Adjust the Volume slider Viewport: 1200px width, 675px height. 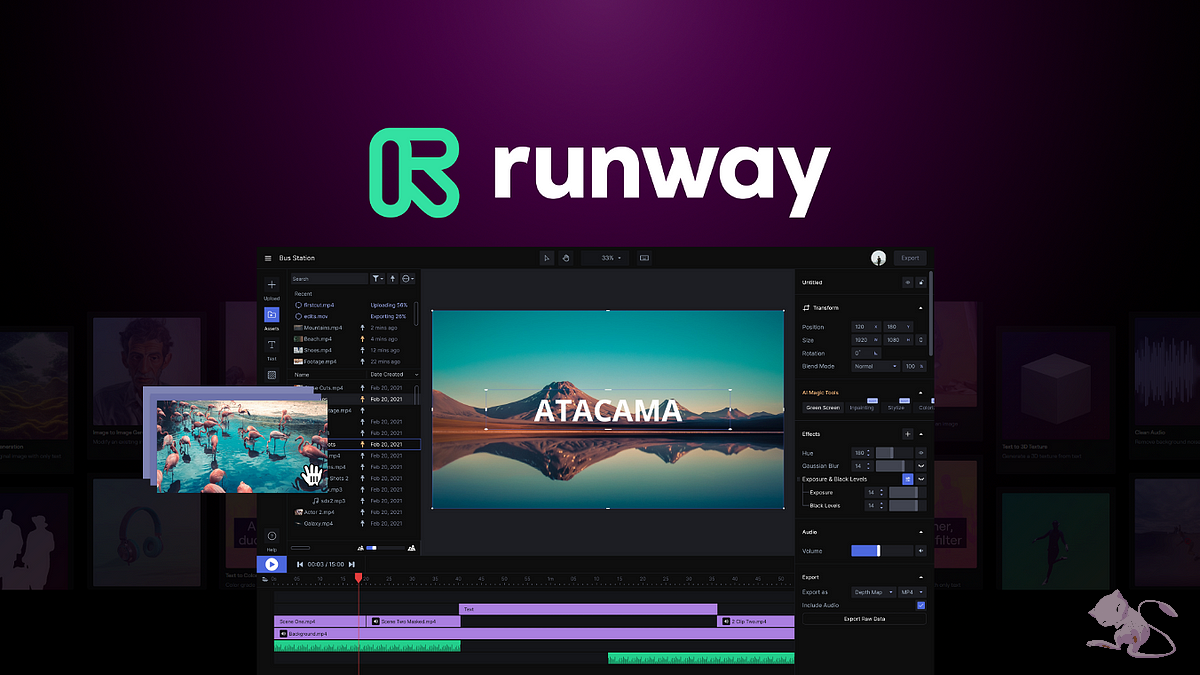[882, 550]
